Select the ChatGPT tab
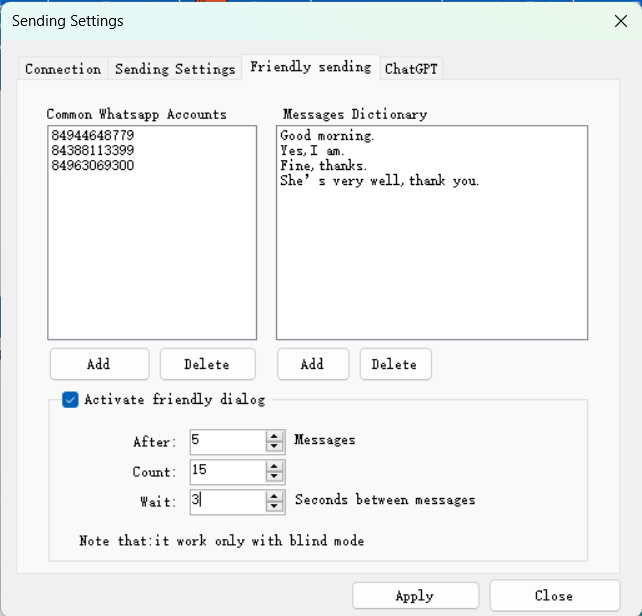Viewport: 642px width, 616px height. tap(411, 69)
